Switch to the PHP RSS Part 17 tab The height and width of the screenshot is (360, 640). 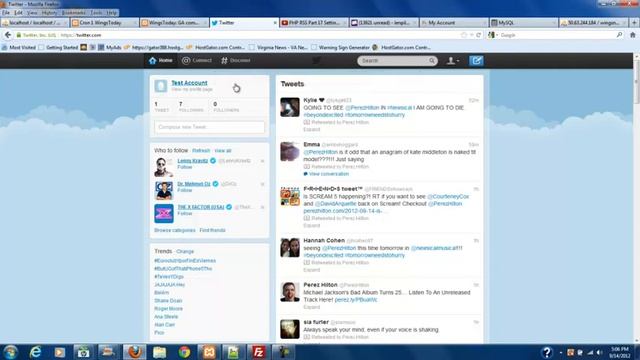coord(314,23)
